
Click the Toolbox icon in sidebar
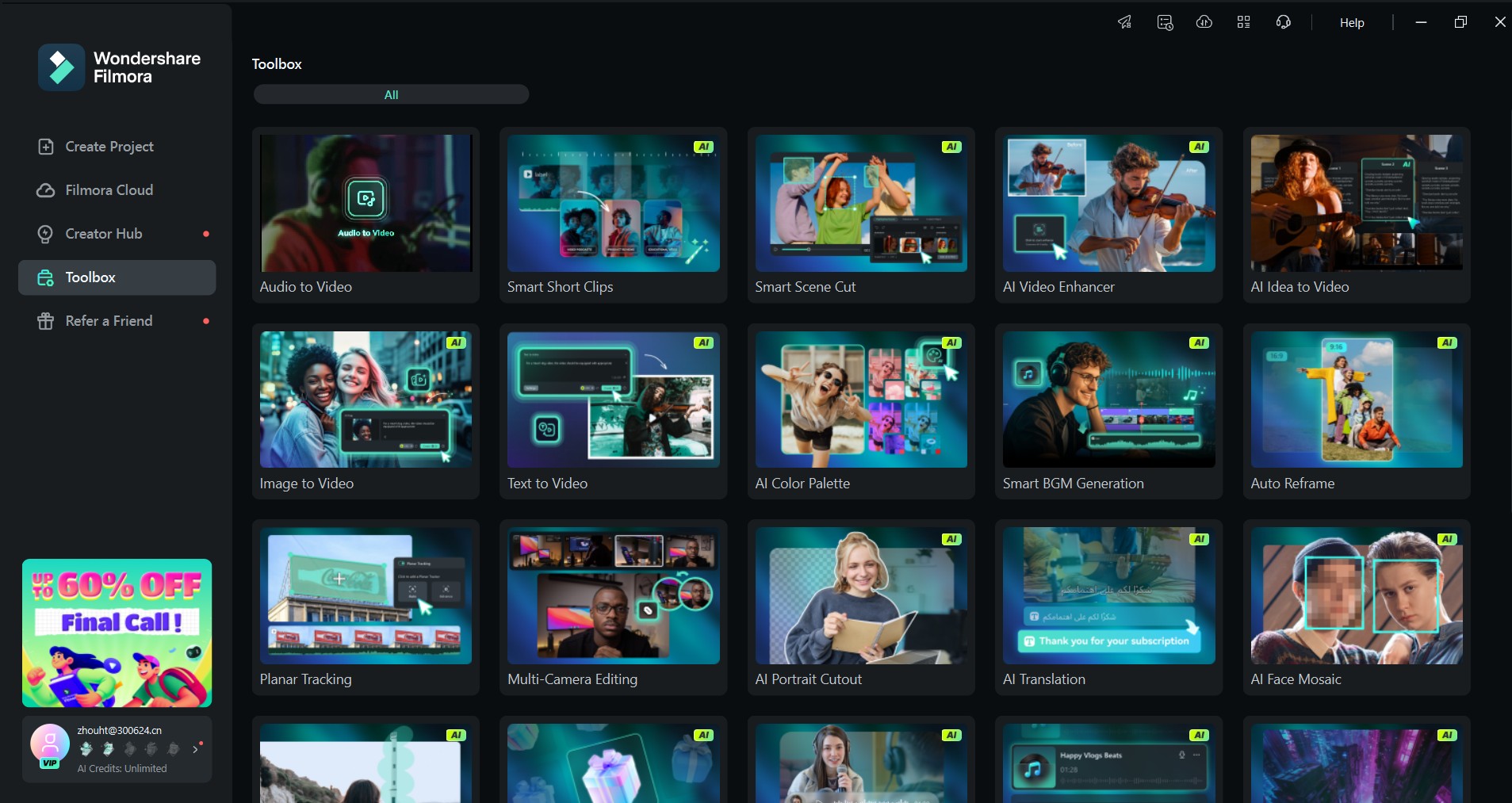(46, 277)
